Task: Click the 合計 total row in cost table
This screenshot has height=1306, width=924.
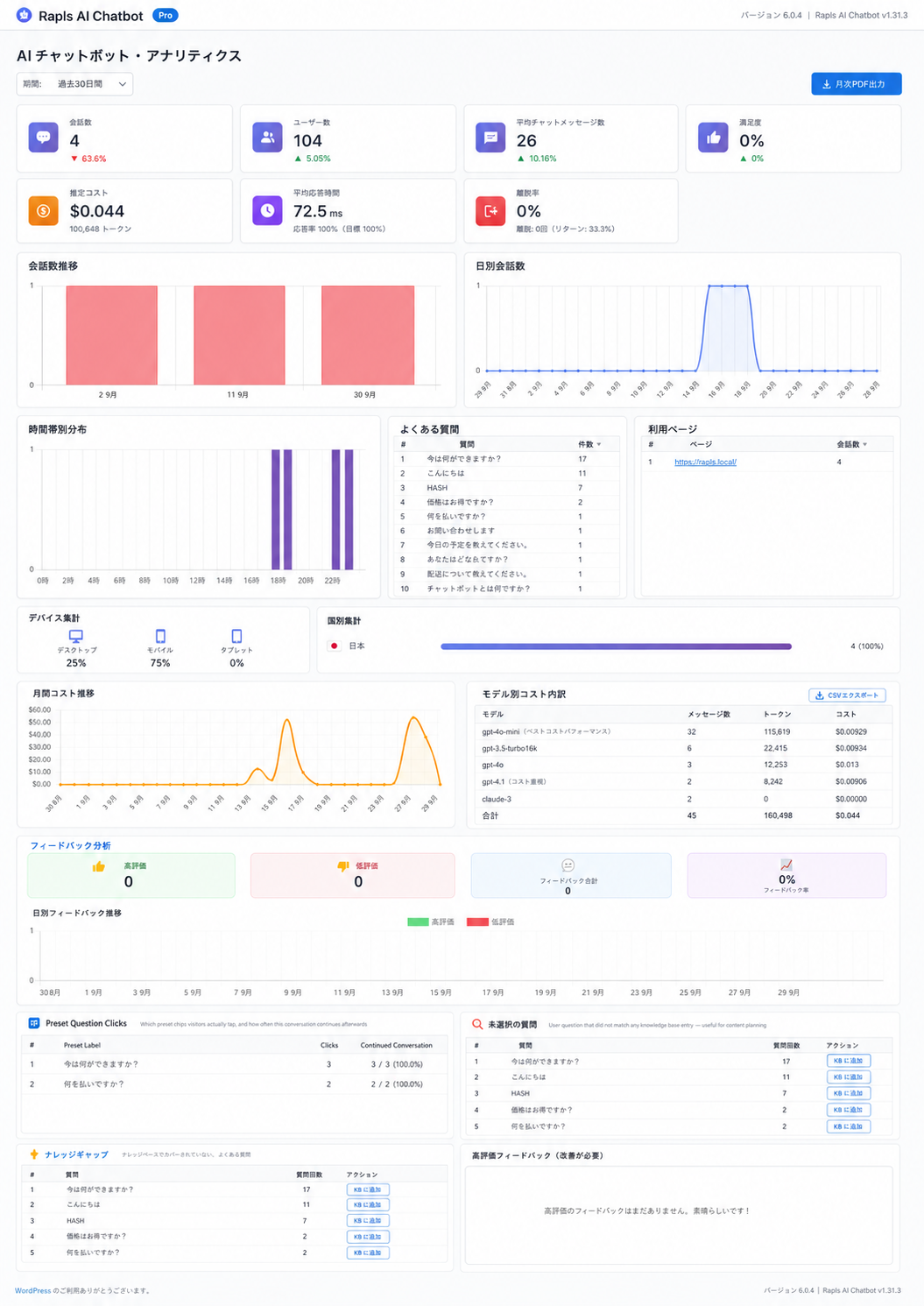Action: point(684,815)
